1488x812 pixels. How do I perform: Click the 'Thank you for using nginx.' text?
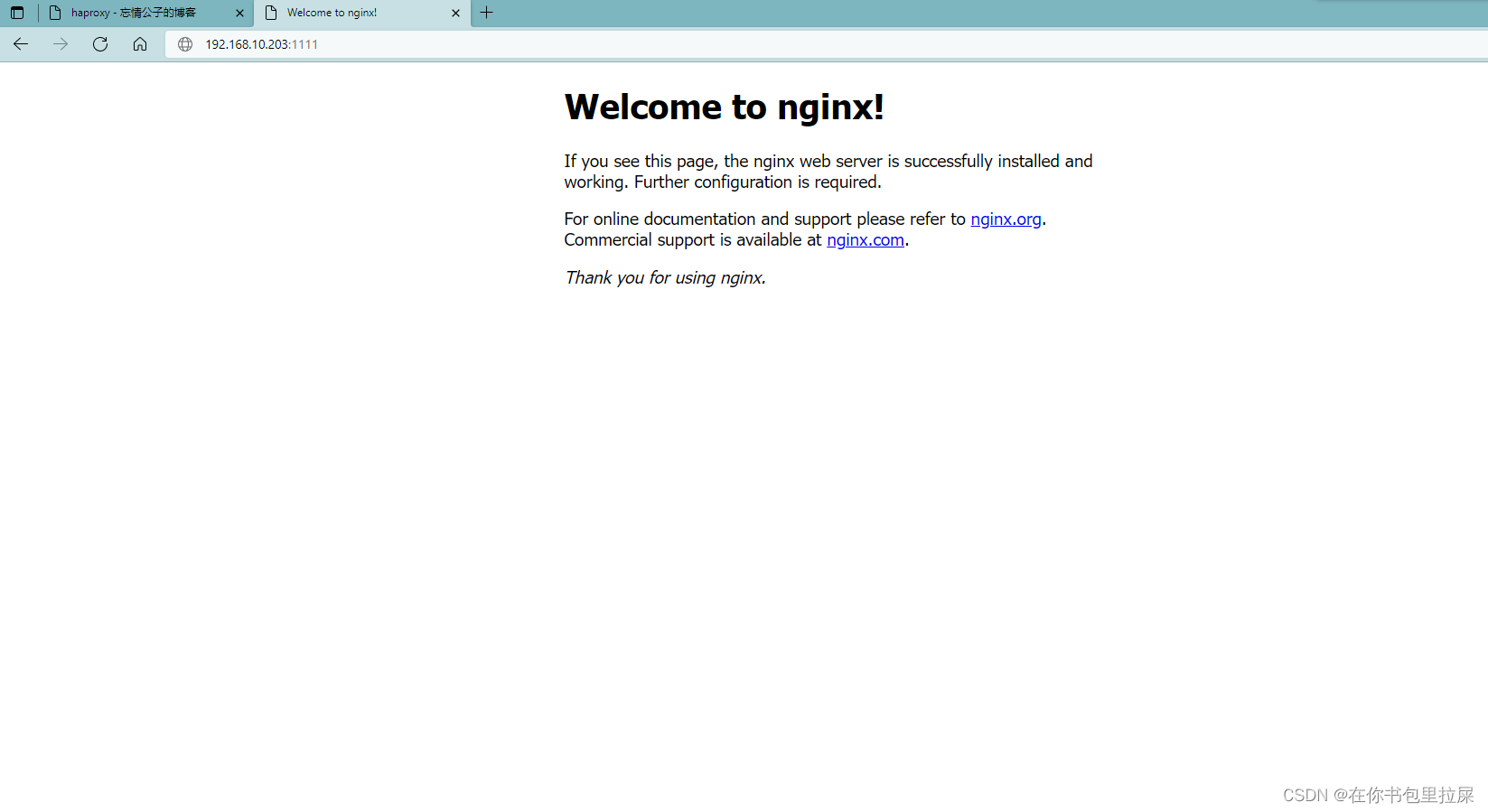click(665, 277)
